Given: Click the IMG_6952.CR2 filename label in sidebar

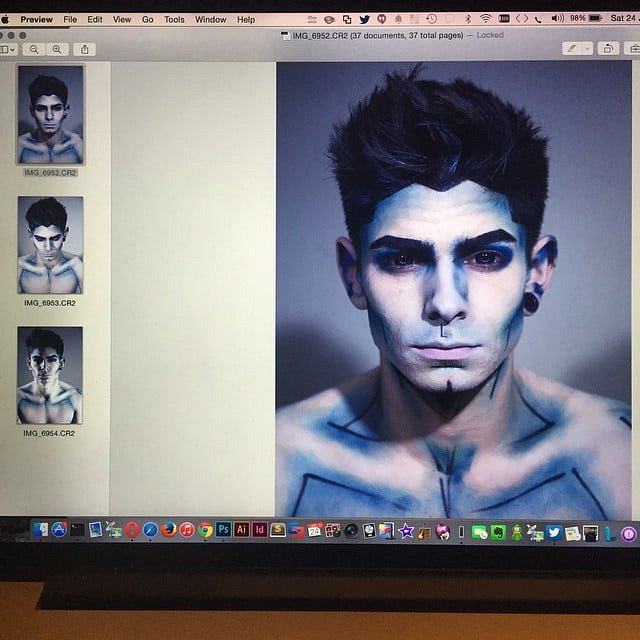Looking at the screenshot, I should 50,173.
